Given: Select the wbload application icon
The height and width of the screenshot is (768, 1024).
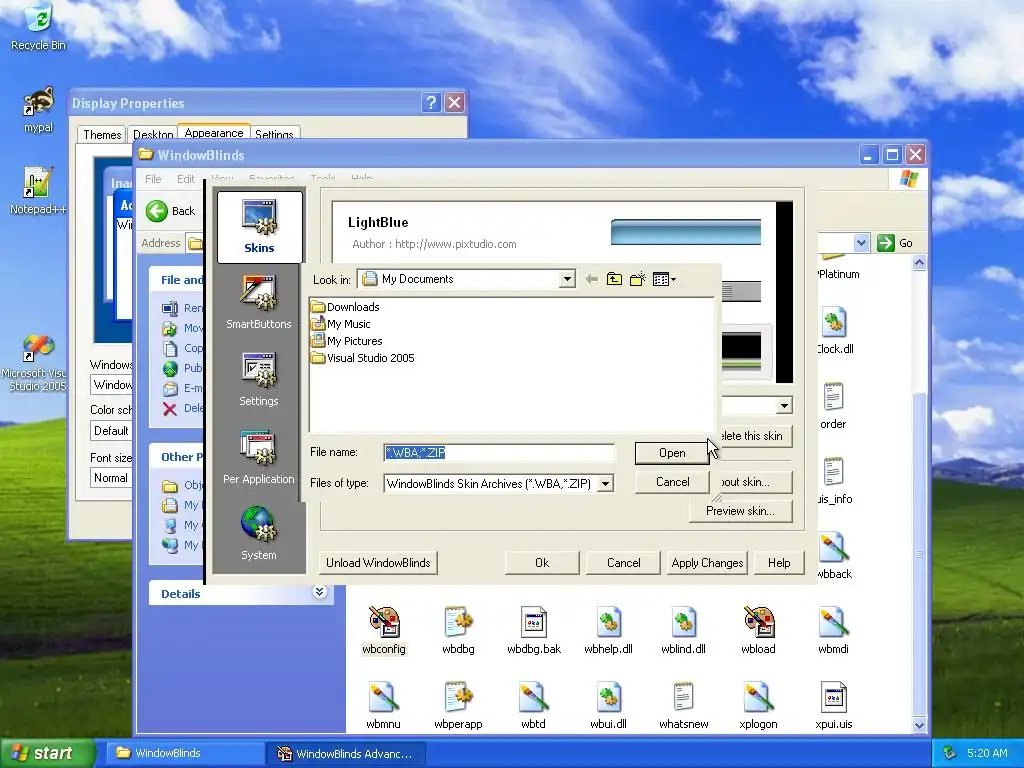Looking at the screenshot, I should click(x=758, y=630).
